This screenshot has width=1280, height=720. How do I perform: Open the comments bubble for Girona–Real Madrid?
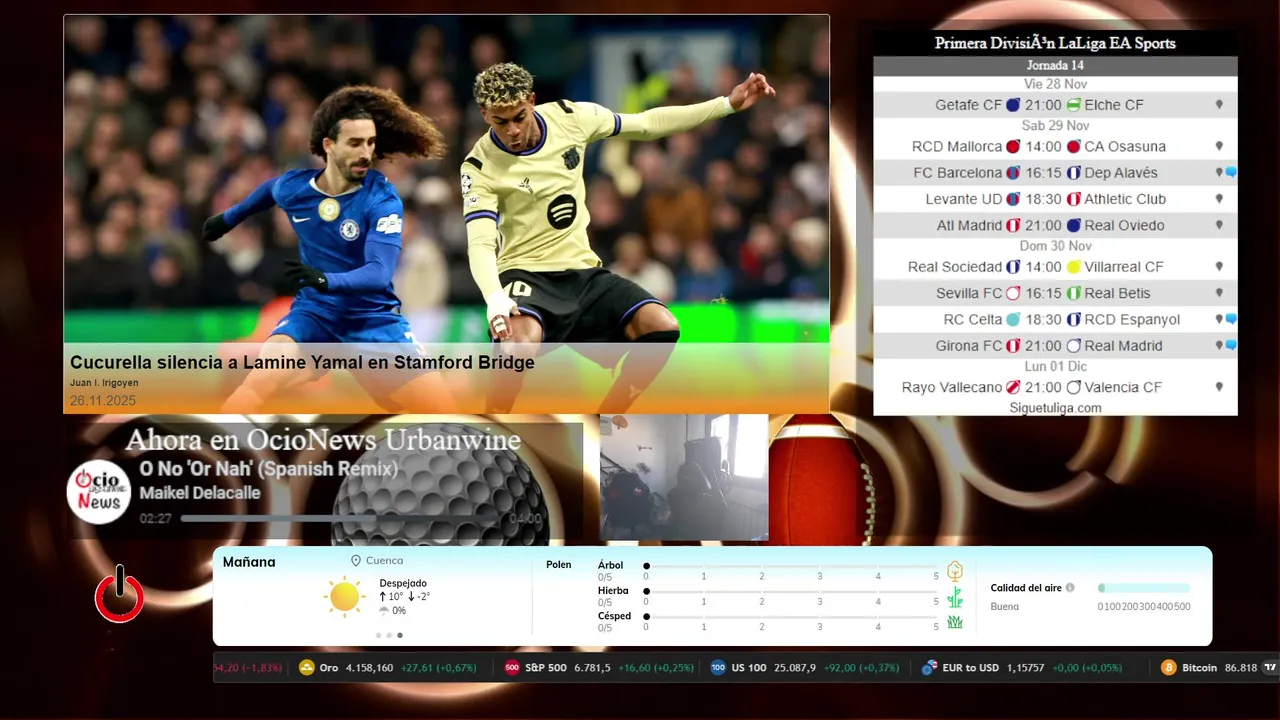1231,345
